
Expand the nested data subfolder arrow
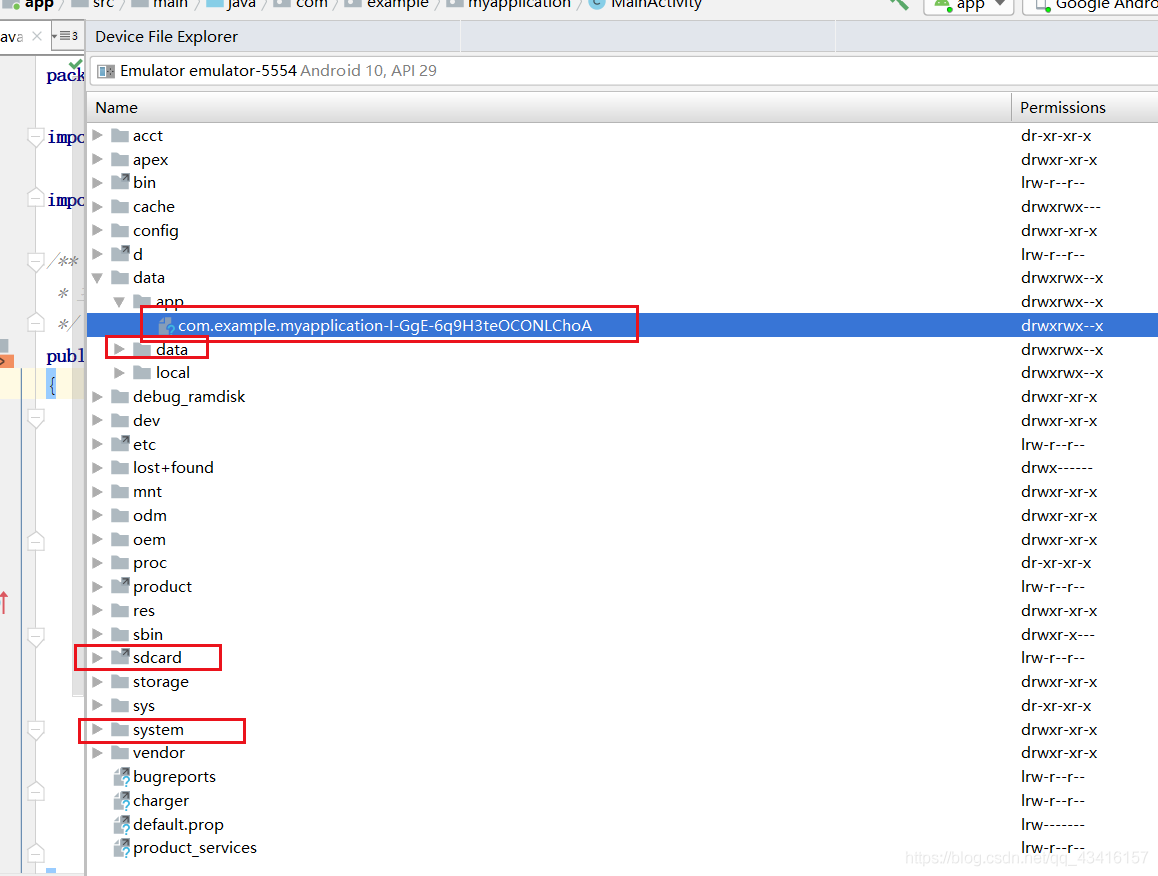click(119, 349)
